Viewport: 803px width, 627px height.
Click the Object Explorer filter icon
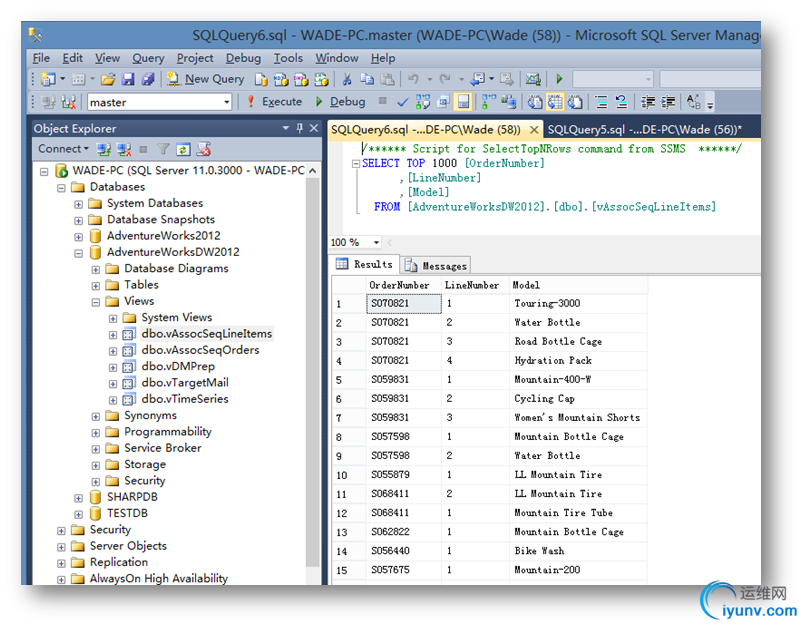pos(163,149)
